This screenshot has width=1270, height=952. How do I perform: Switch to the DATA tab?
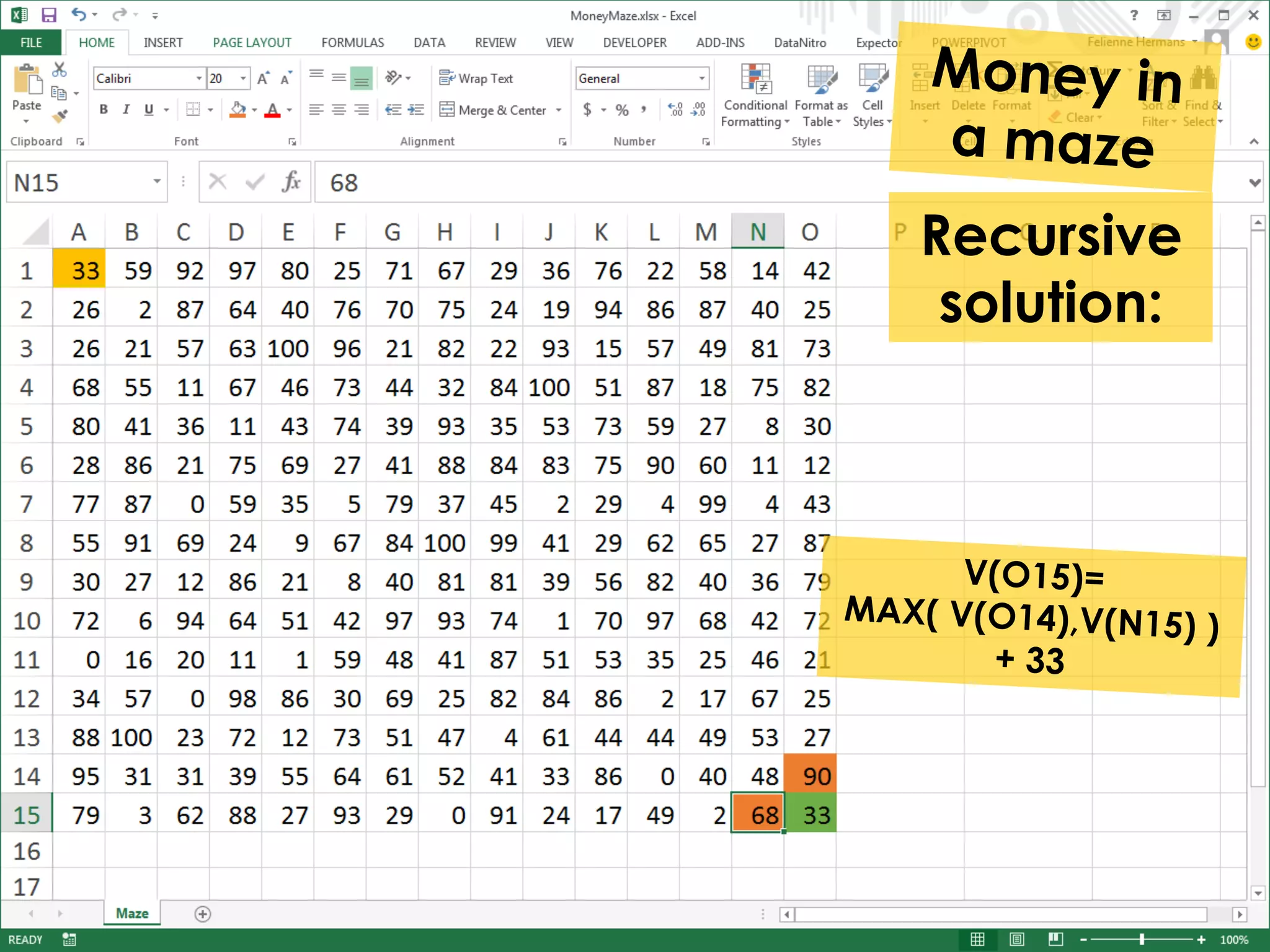tap(429, 42)
